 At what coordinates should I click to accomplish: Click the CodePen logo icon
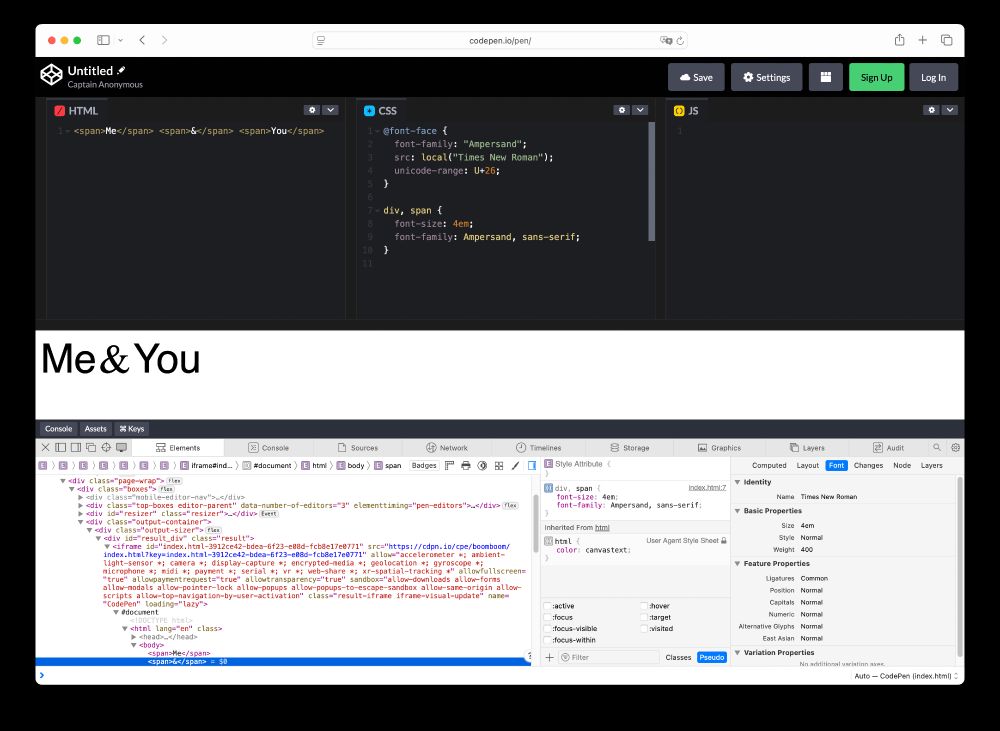click(51, 75)
